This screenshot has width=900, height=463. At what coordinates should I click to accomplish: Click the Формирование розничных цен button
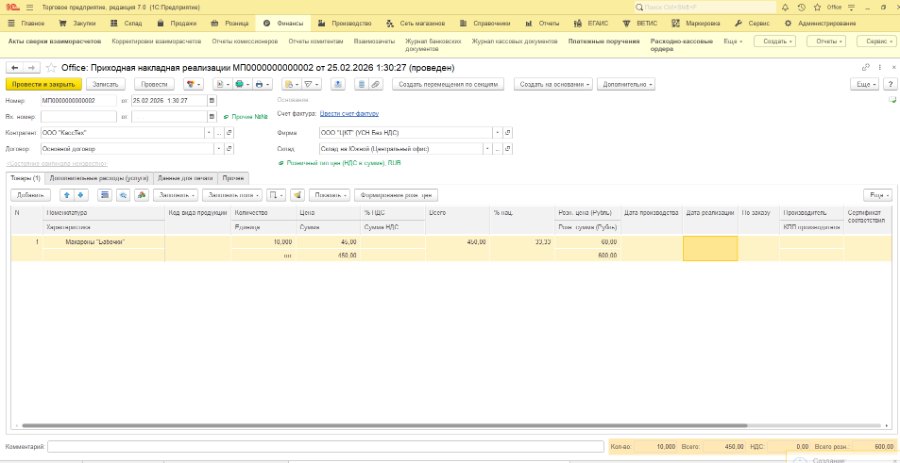pos(395,195)
